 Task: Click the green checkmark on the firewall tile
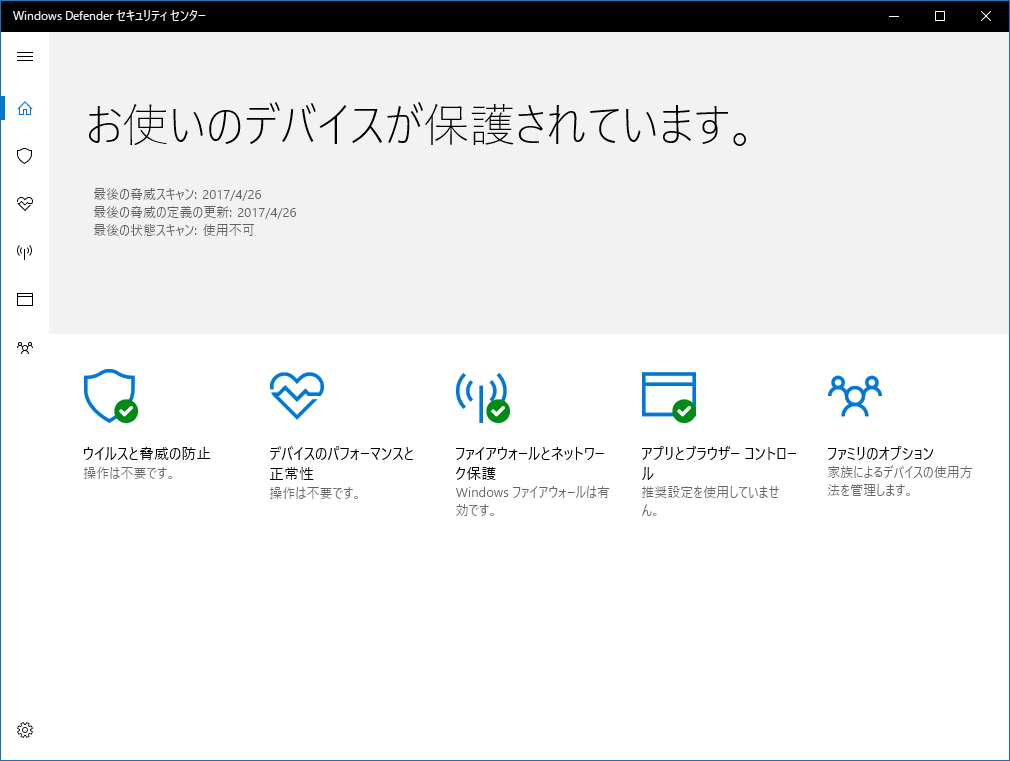[497, 412]
